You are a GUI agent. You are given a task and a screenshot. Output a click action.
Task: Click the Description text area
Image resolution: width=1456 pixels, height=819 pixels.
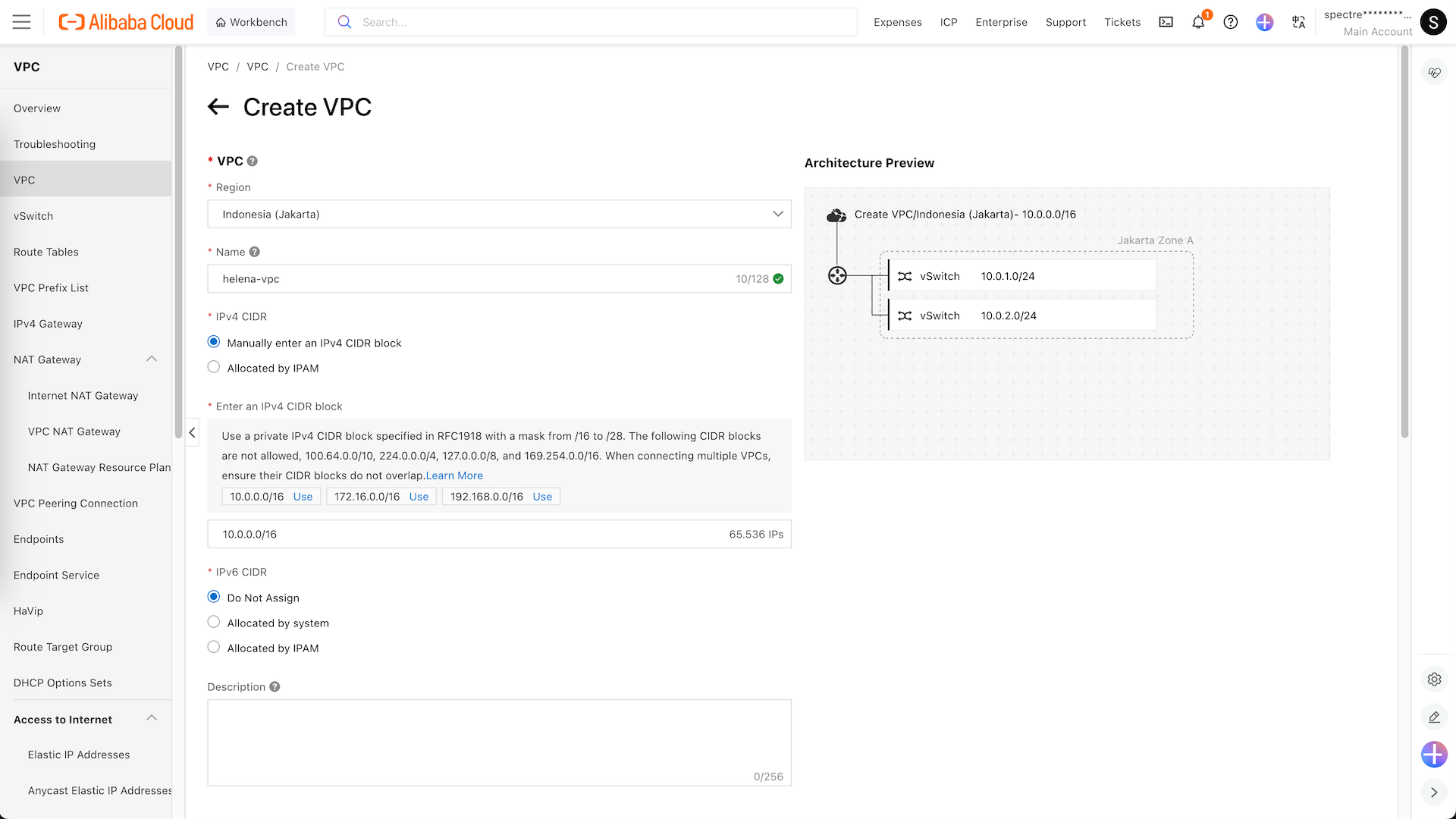point(499,742)
